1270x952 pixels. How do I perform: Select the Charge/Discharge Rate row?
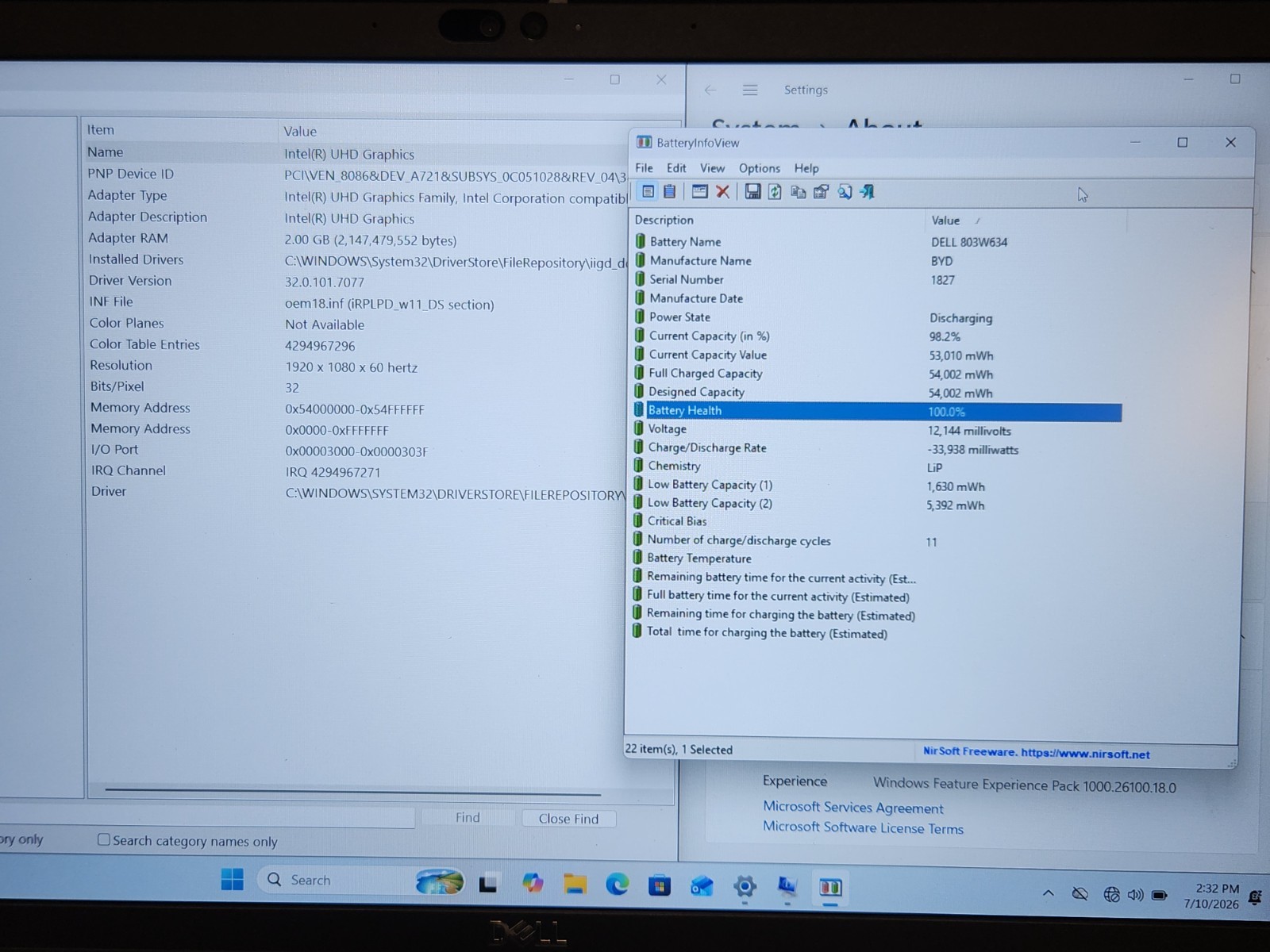[876, 448]
